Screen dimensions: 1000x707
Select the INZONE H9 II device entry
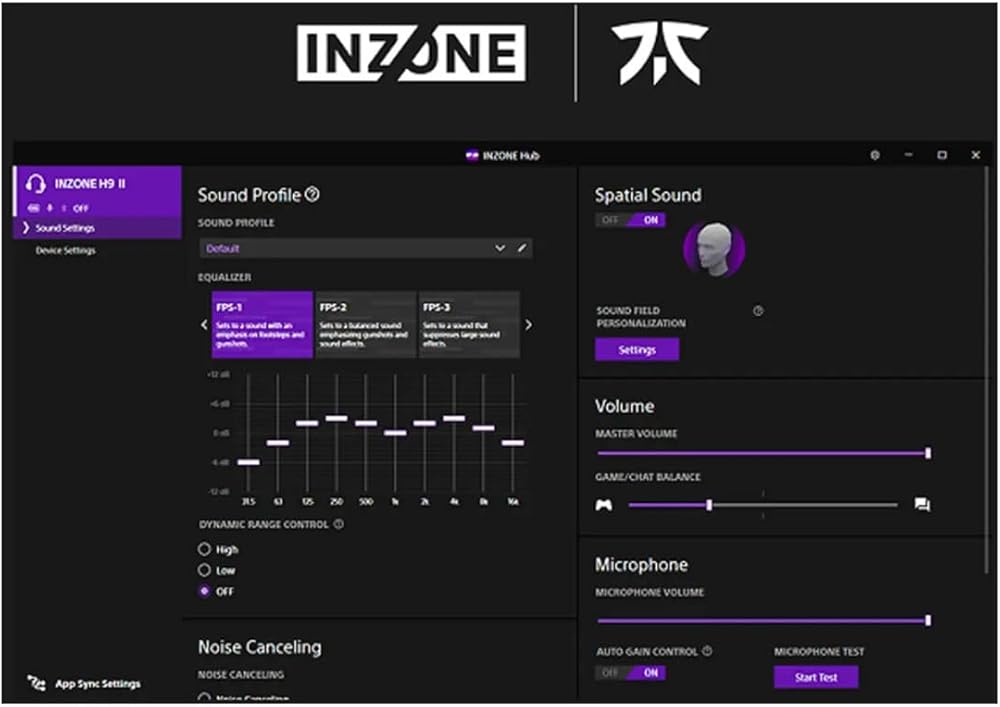[98, 191]
